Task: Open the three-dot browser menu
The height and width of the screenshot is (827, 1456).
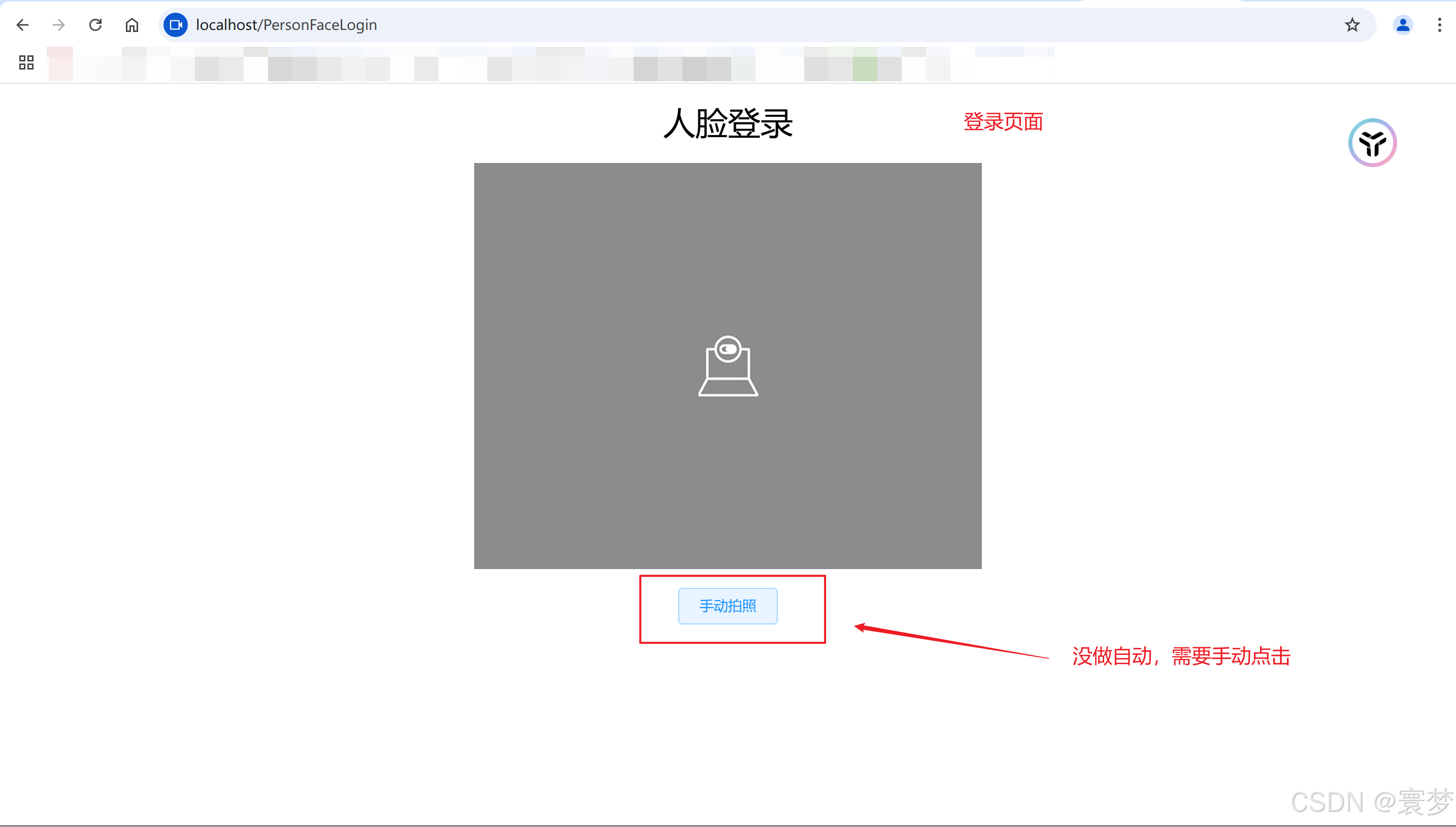Action: coord(1439,25)
